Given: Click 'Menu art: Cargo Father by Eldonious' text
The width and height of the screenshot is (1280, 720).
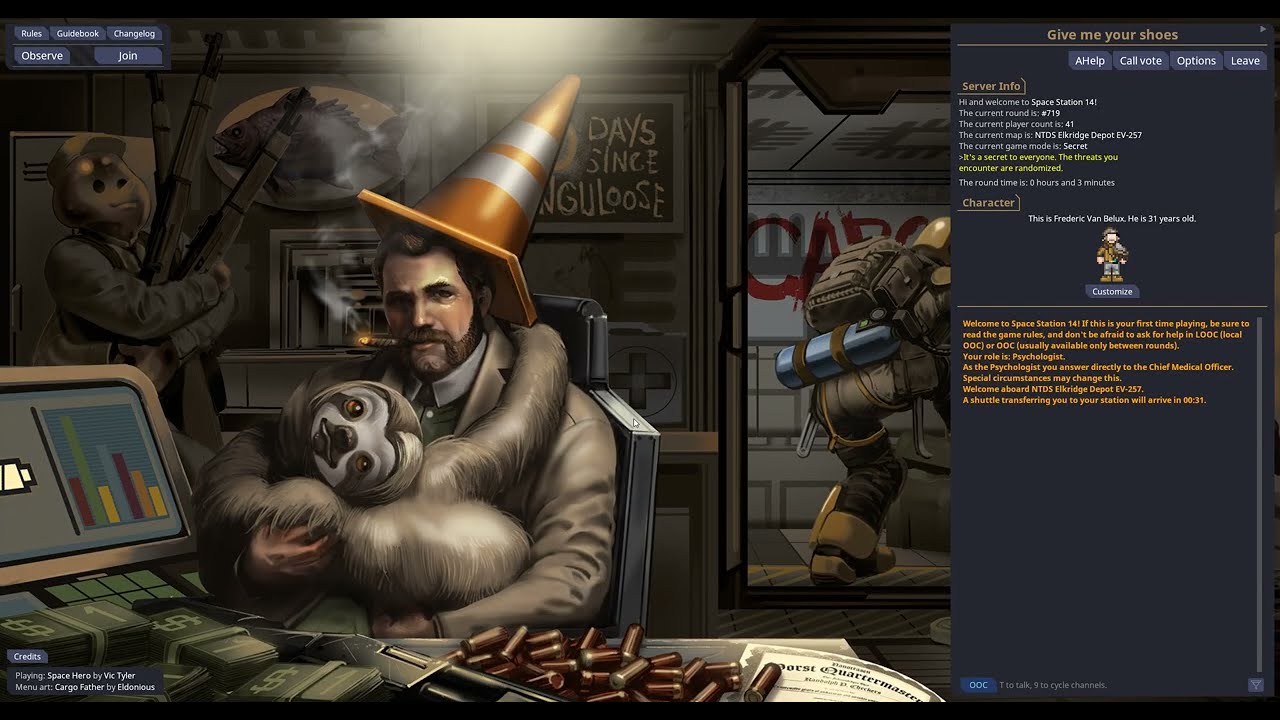Looking at the screenshot, I should click(85, 687).
